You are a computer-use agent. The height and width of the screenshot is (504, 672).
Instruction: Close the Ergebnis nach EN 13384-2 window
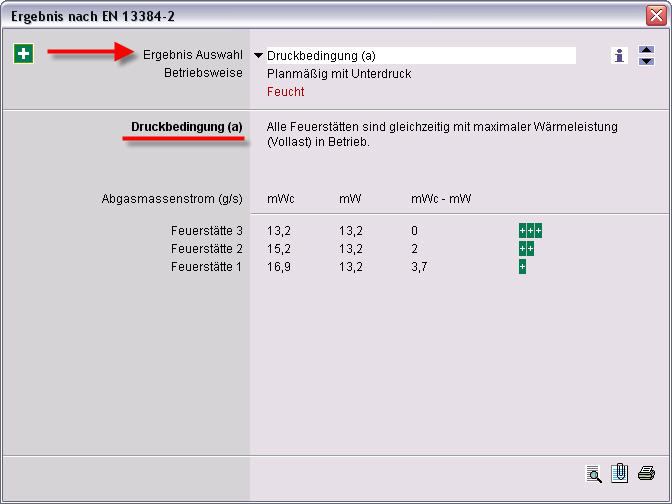(x=655, y=15)
